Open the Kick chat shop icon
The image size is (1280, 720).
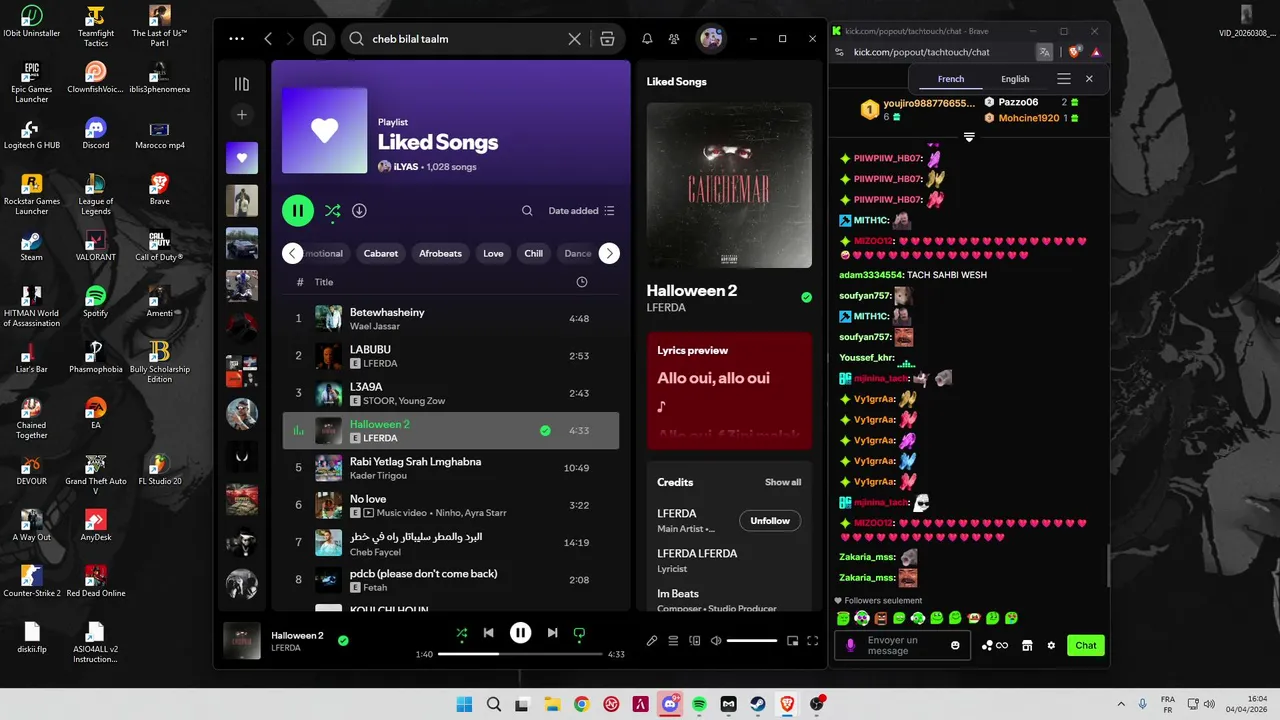pos(1027,645)
